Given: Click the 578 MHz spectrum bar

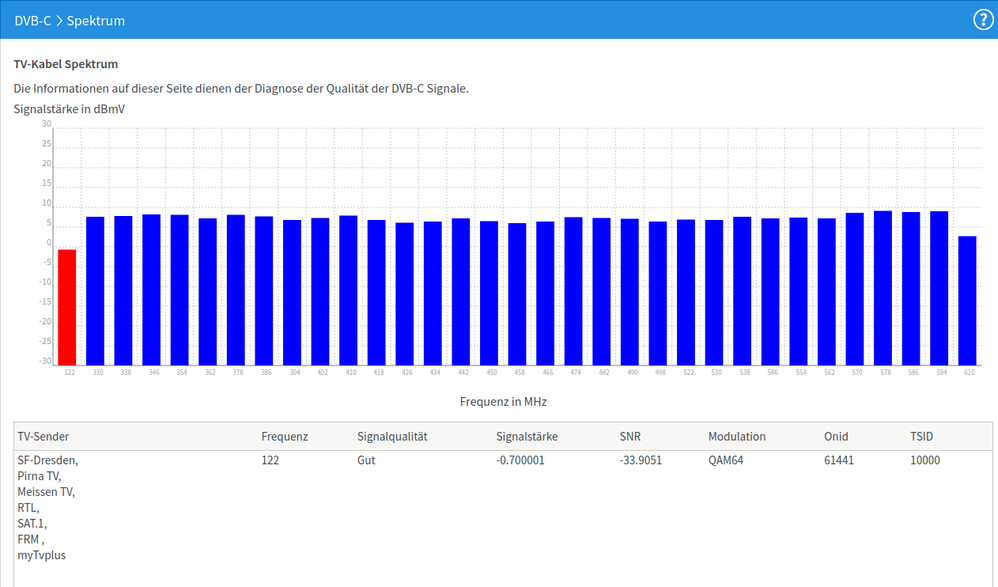Looking at the screenshot, I should [883, 288].
